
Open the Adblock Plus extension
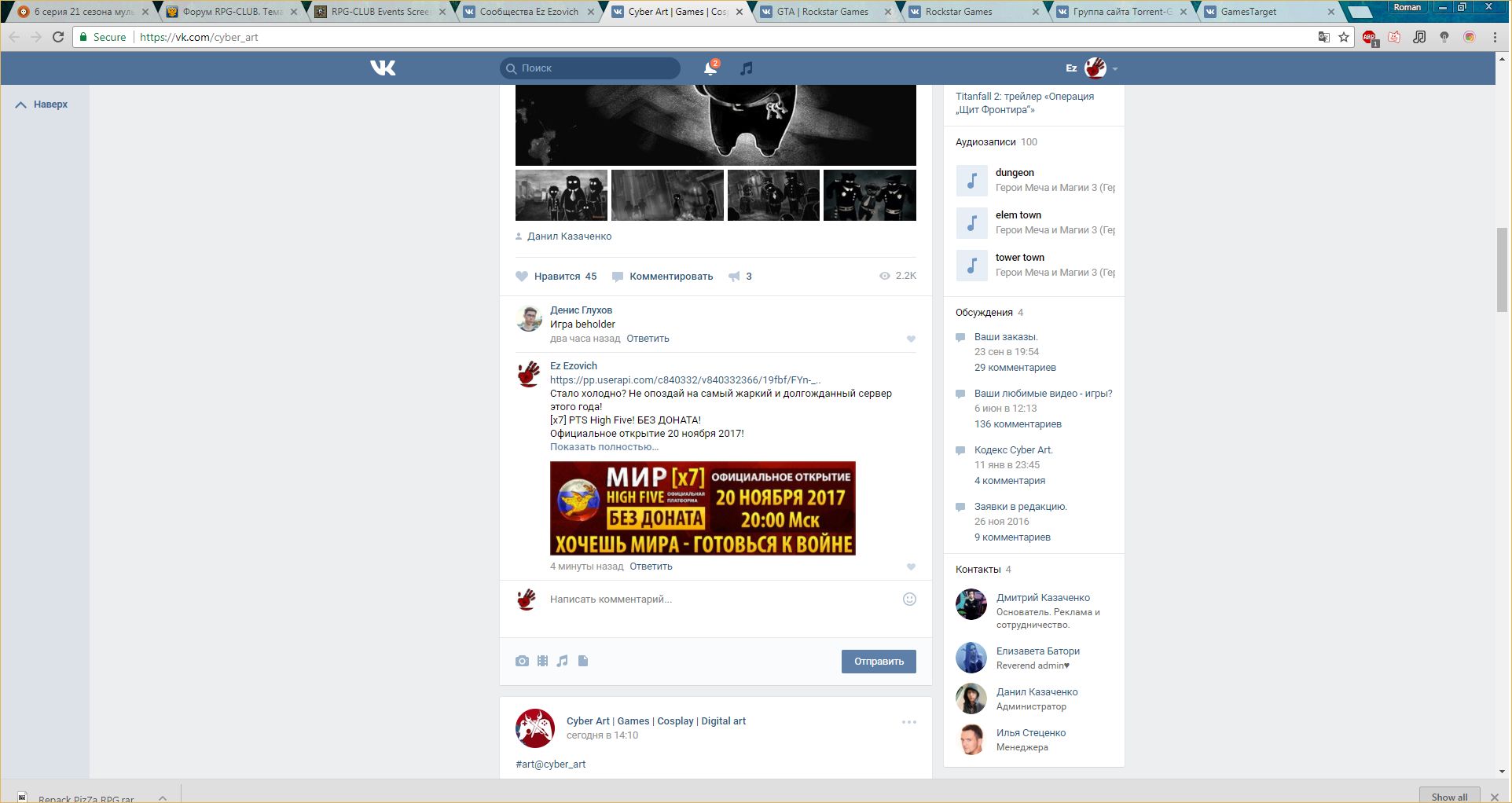(x=1369, y=37)
